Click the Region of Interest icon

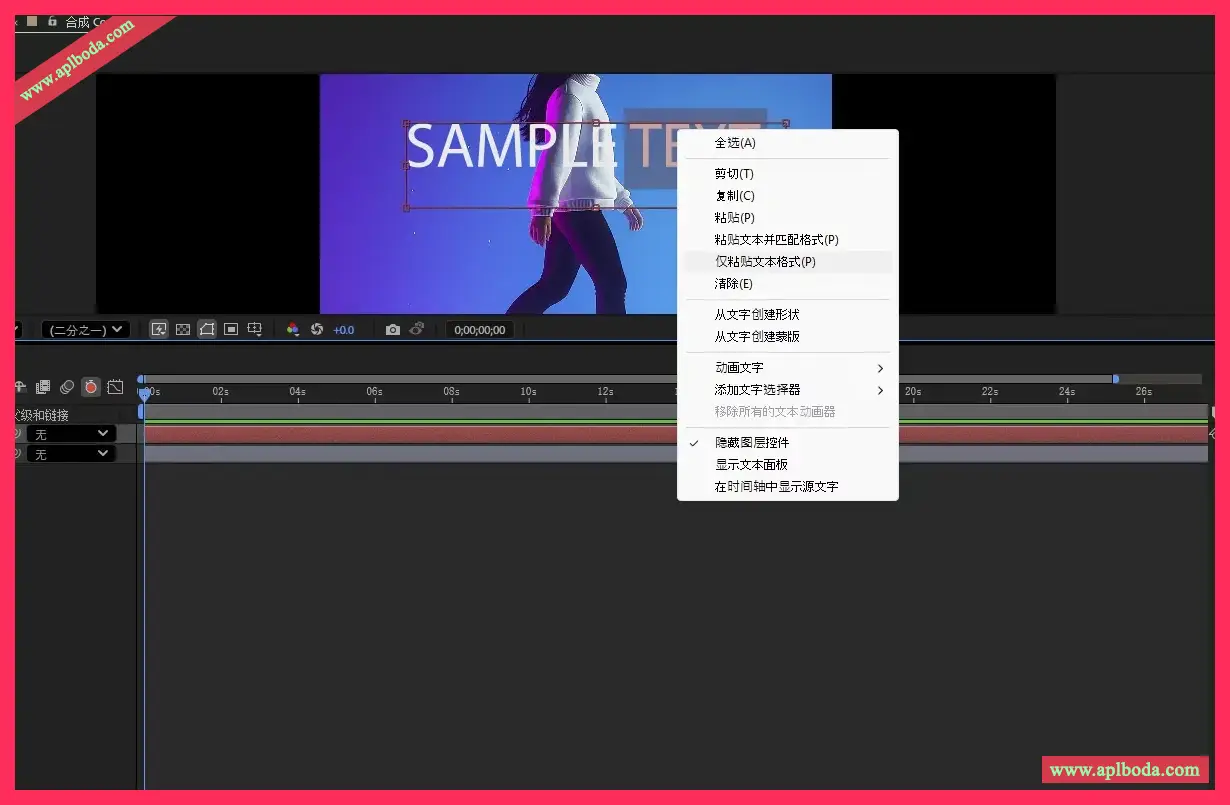point(231,329)
